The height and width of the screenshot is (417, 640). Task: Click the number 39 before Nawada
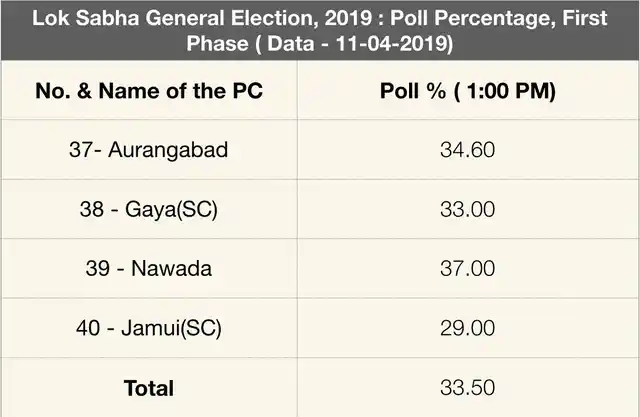pyautogui.click(x=98, y=268)
